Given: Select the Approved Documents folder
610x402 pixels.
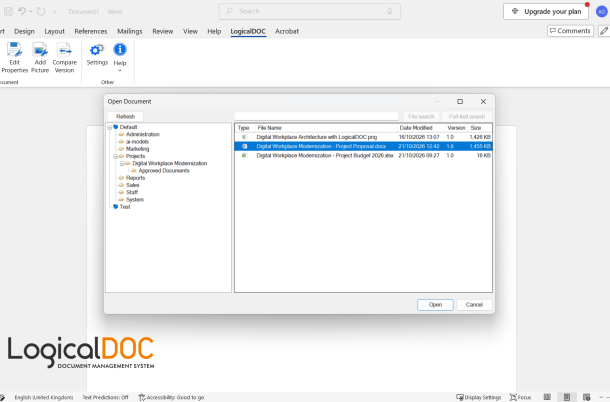Looking at the screenshot, I should [x=164, y=171].
